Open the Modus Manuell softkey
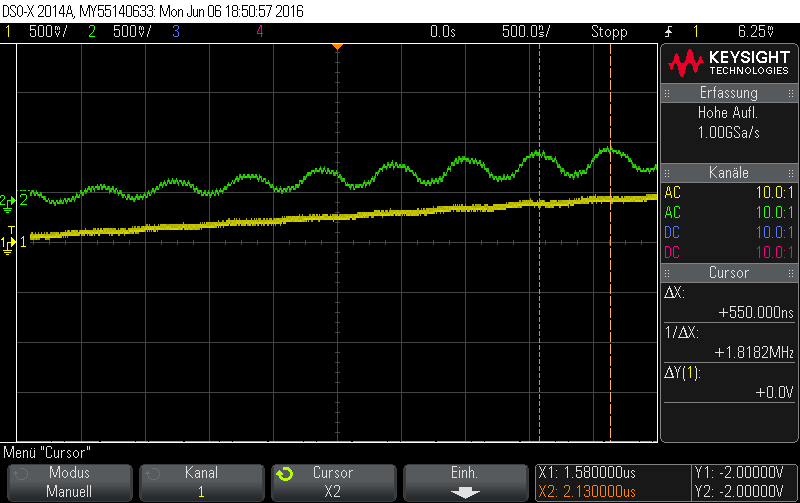 [69, 482]
